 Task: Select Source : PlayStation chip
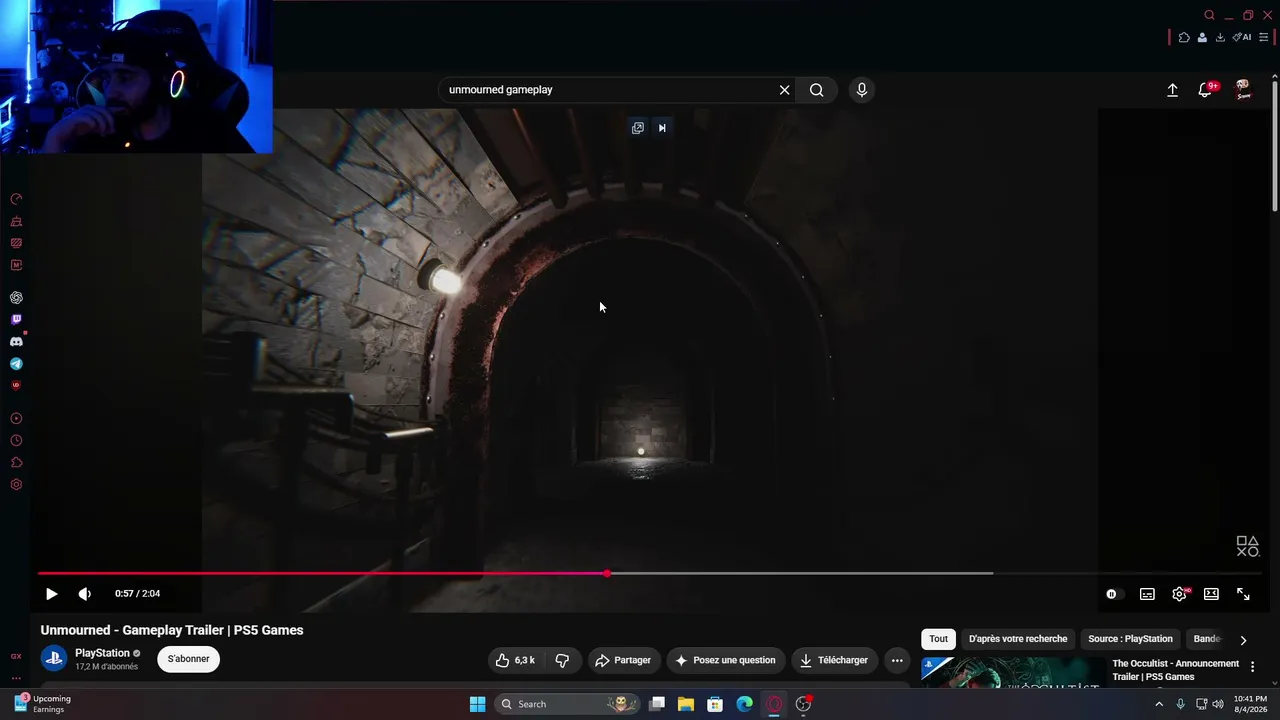(x=1130, y=639)
